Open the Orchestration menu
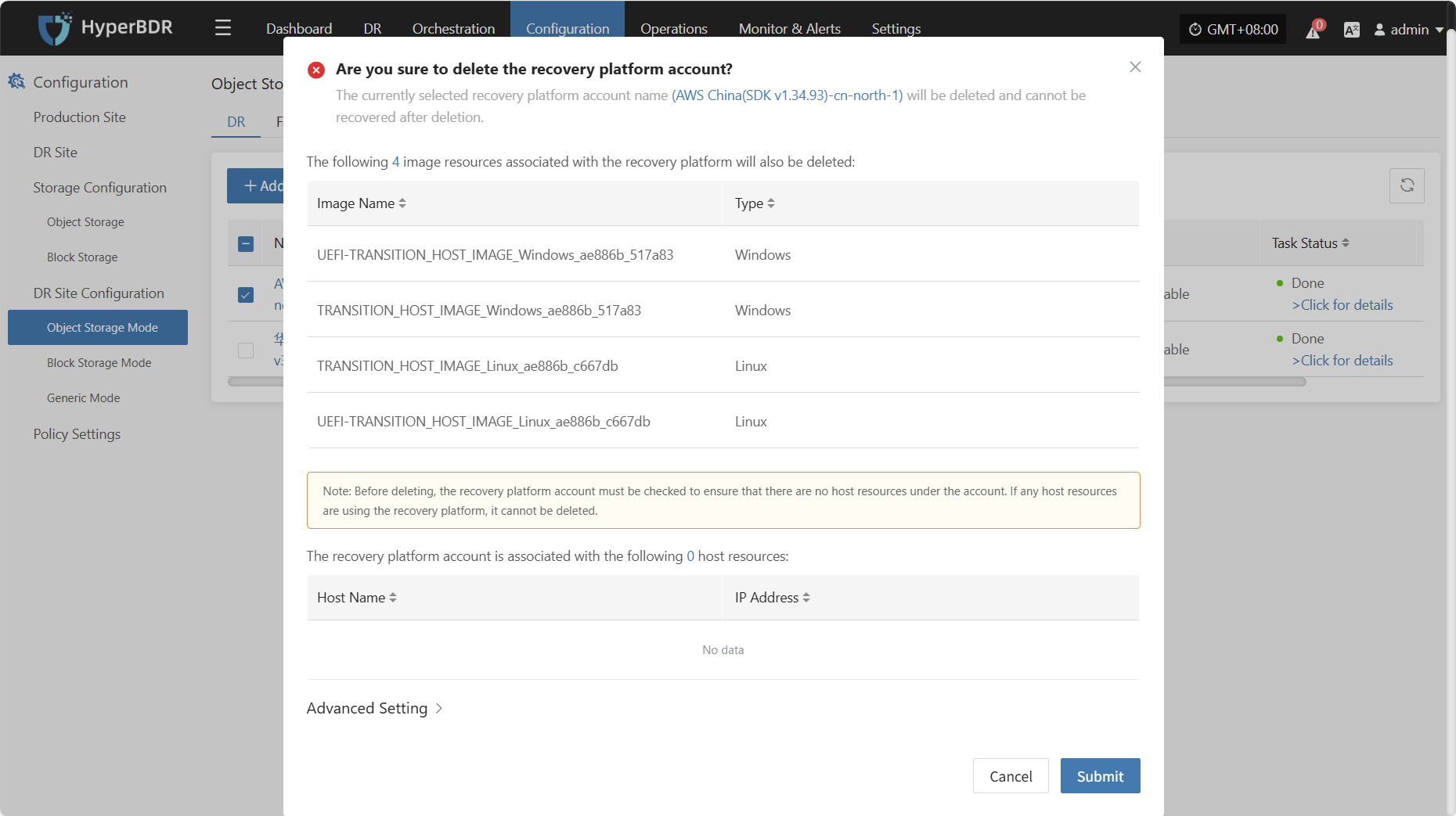Screen dimensions: 1456x816 (x=454, y=29)
